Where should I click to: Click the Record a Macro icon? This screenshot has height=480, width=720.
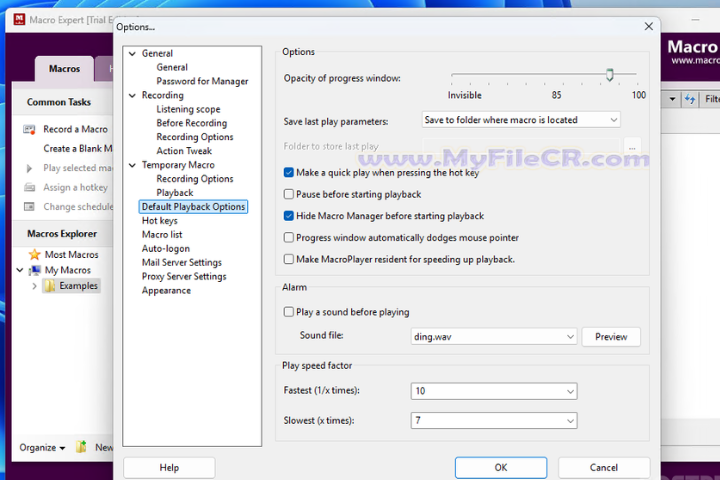(29, 130)
